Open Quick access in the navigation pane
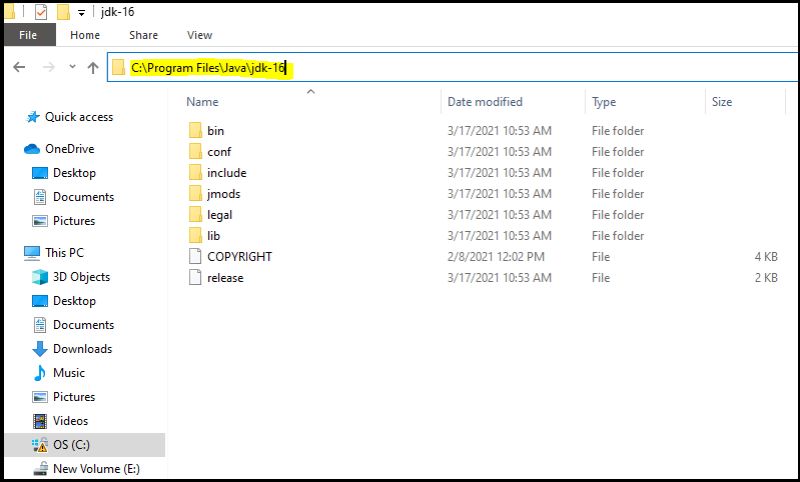Screen dimensions: 800x482 point(79,117)
